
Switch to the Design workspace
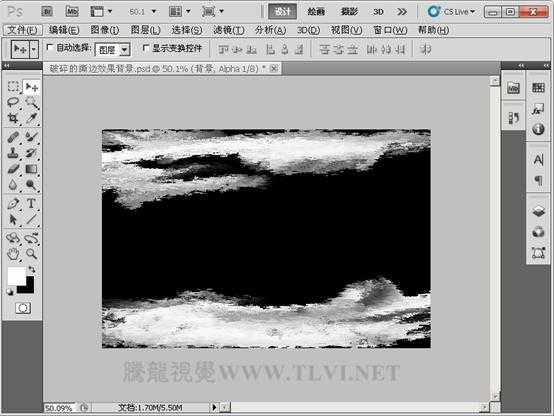tap(282, 12)
